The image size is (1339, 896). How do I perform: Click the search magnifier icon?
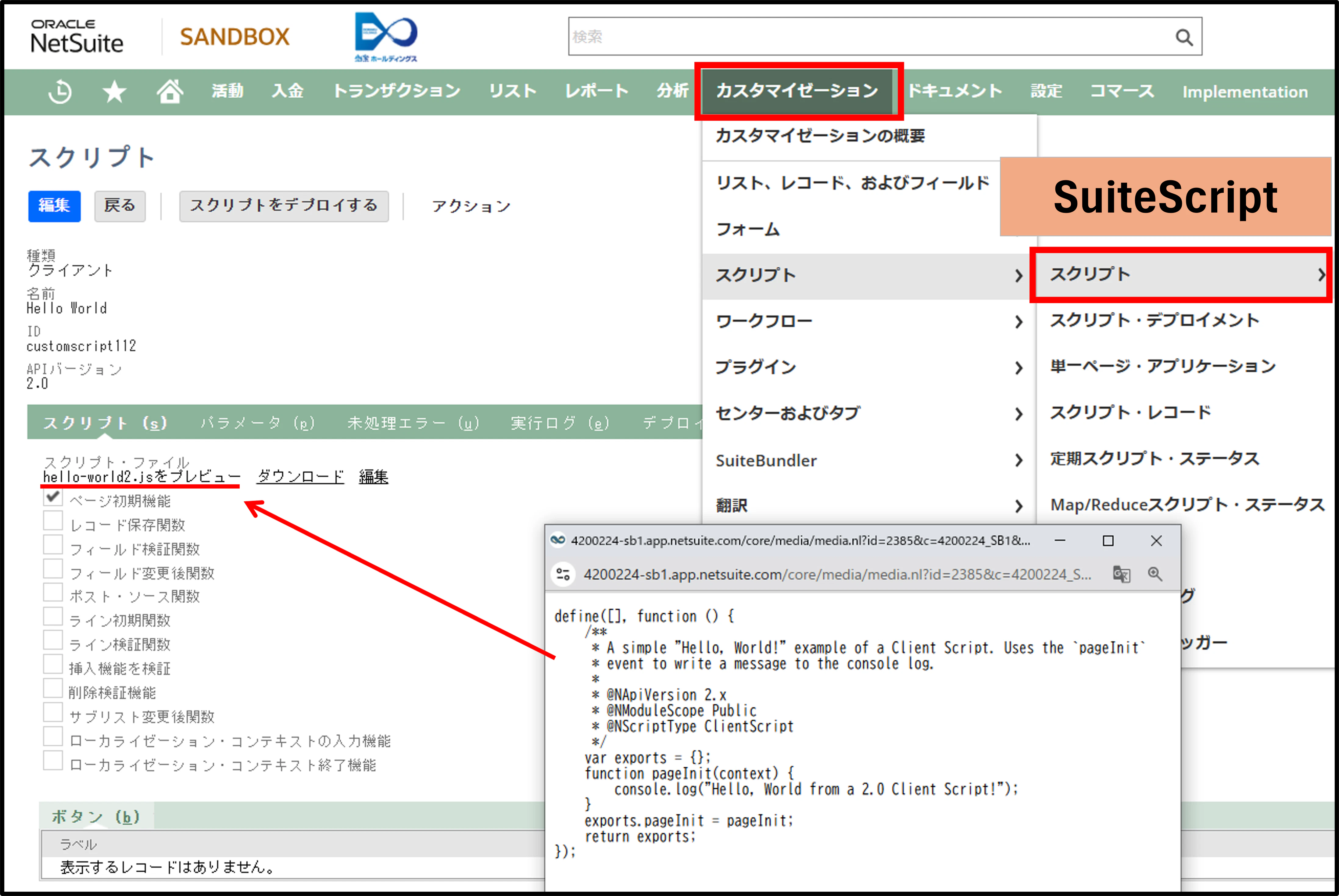[1183, 37]
